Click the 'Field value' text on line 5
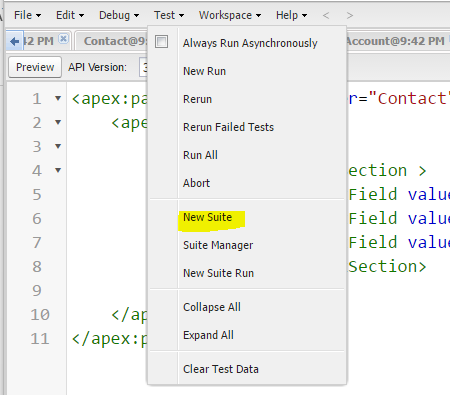450x395 pixels. click(x=399, y=194)
